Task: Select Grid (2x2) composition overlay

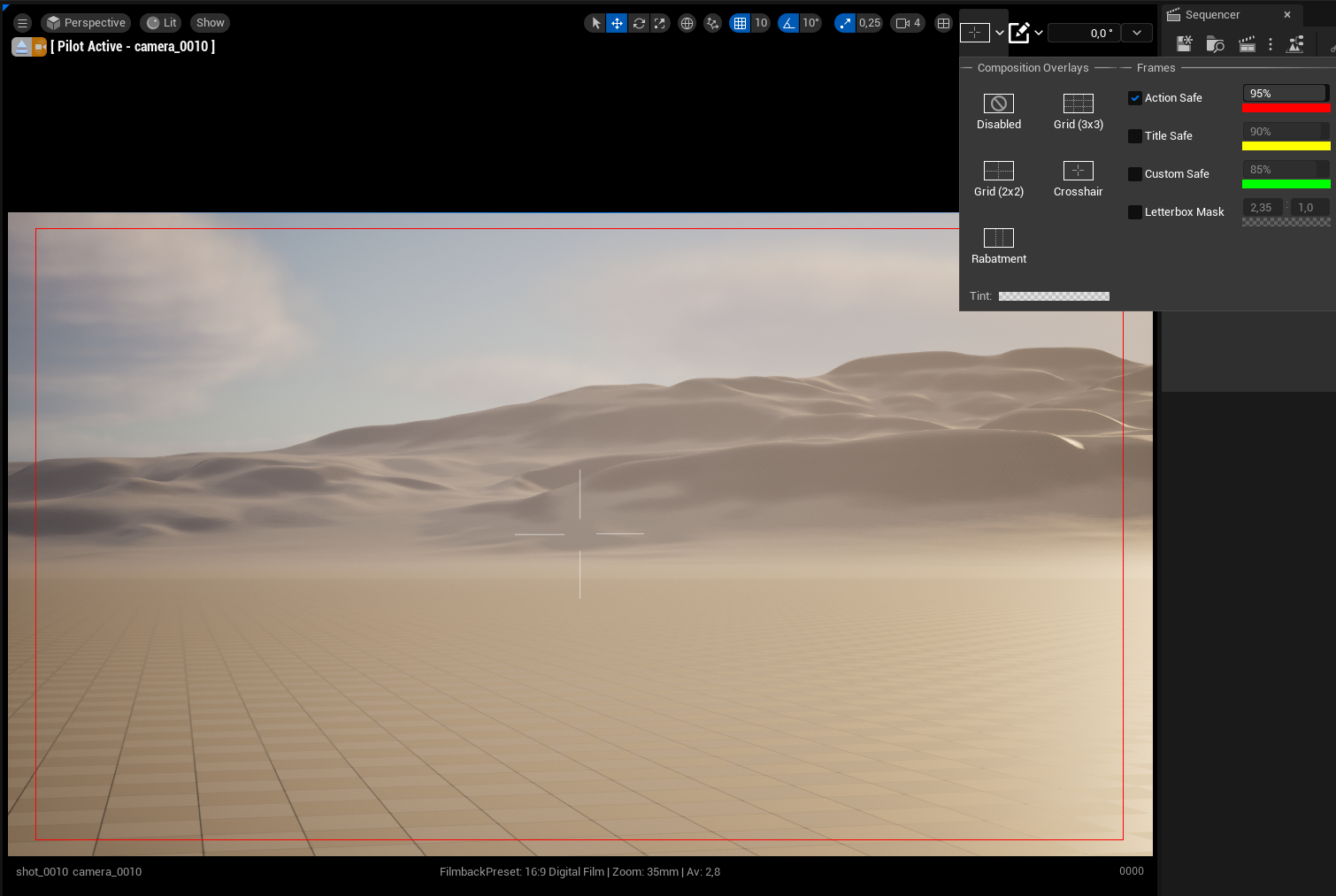Action: click(999, 180)
